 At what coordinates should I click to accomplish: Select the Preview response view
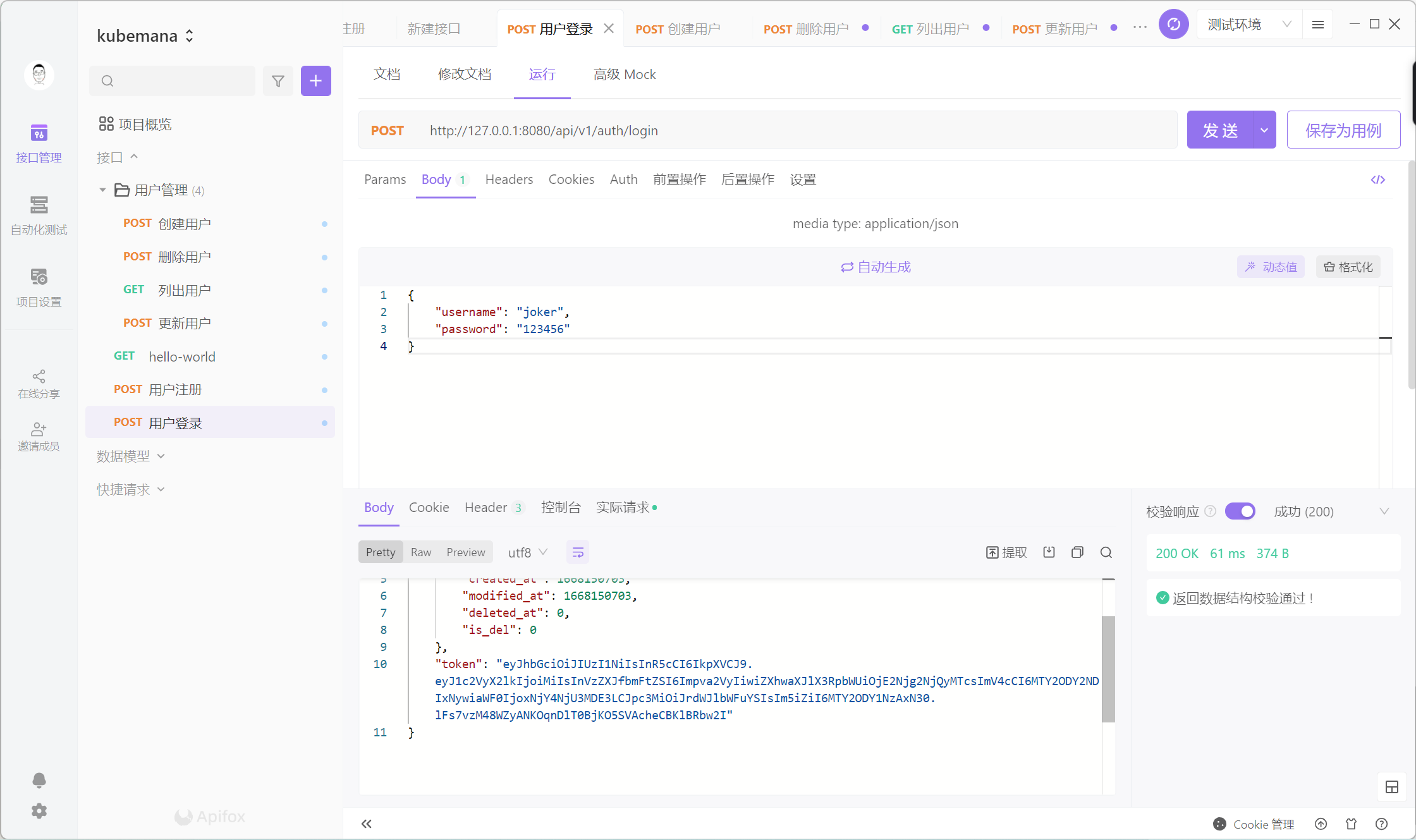(x=466, y=552)
